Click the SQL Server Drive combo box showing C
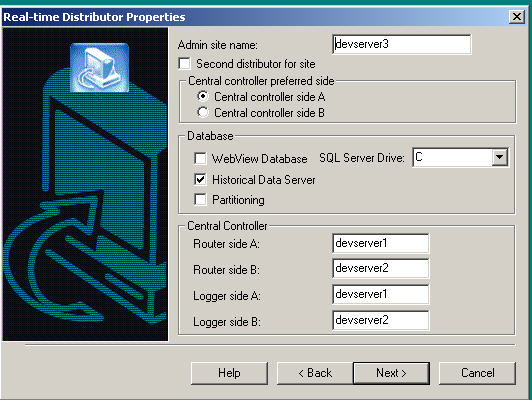Screen dimensions: 532x400 460,157
